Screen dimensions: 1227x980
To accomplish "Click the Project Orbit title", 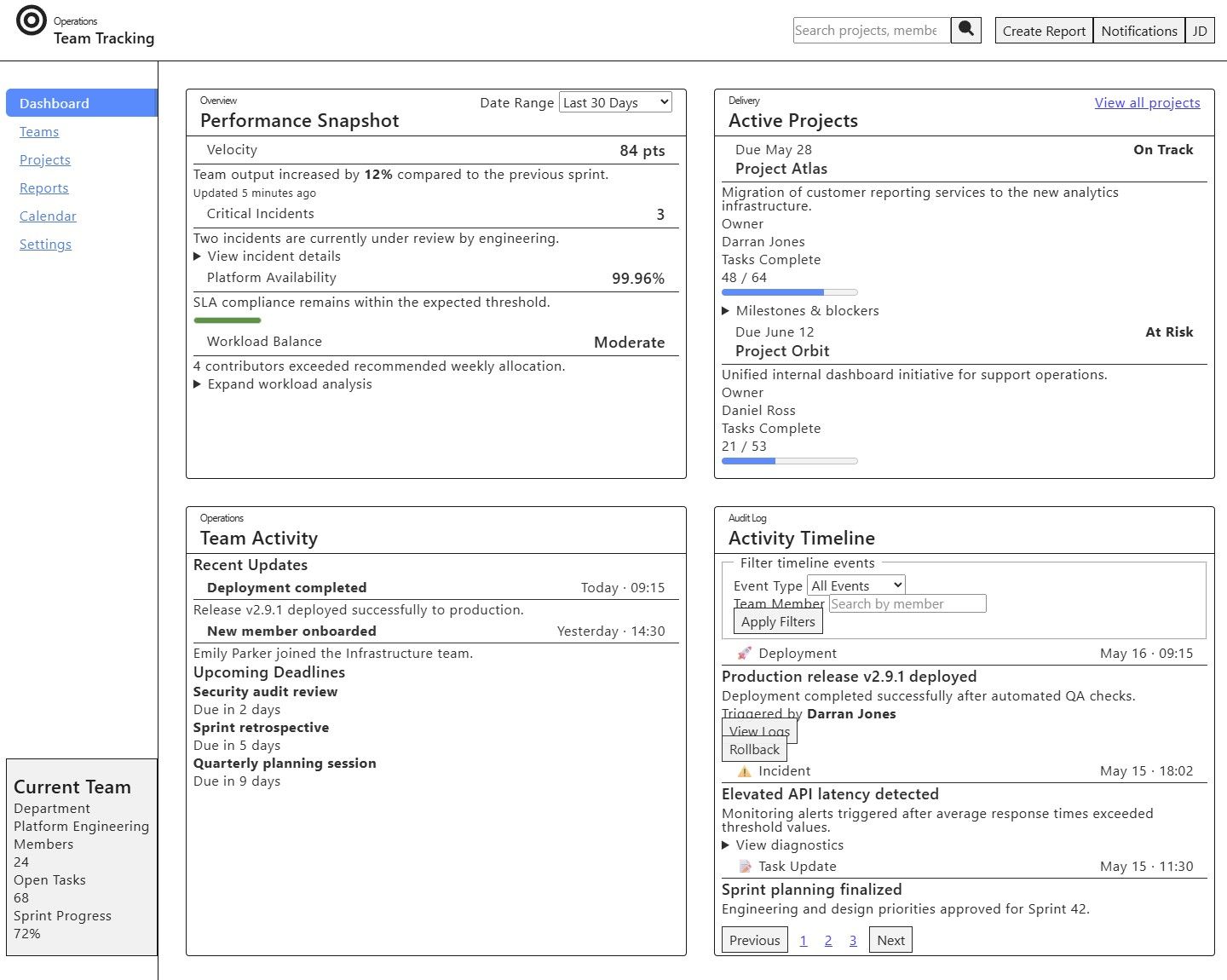I will click(x=782, y=351).
